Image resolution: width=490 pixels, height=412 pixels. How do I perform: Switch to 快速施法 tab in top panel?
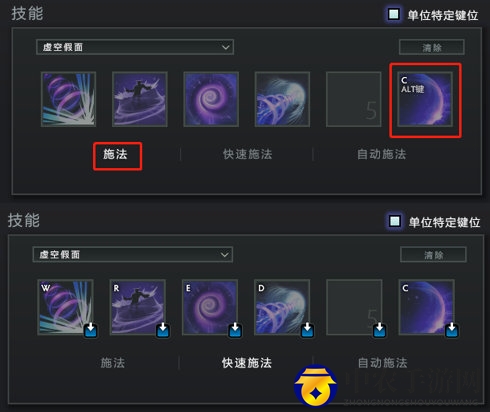click(x=247, y=154)
